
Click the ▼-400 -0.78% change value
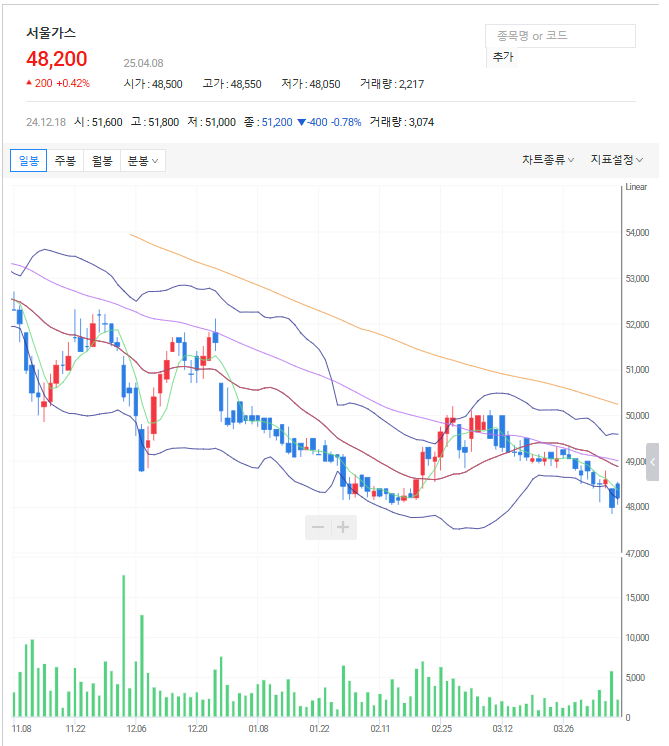tap(329, 122)
